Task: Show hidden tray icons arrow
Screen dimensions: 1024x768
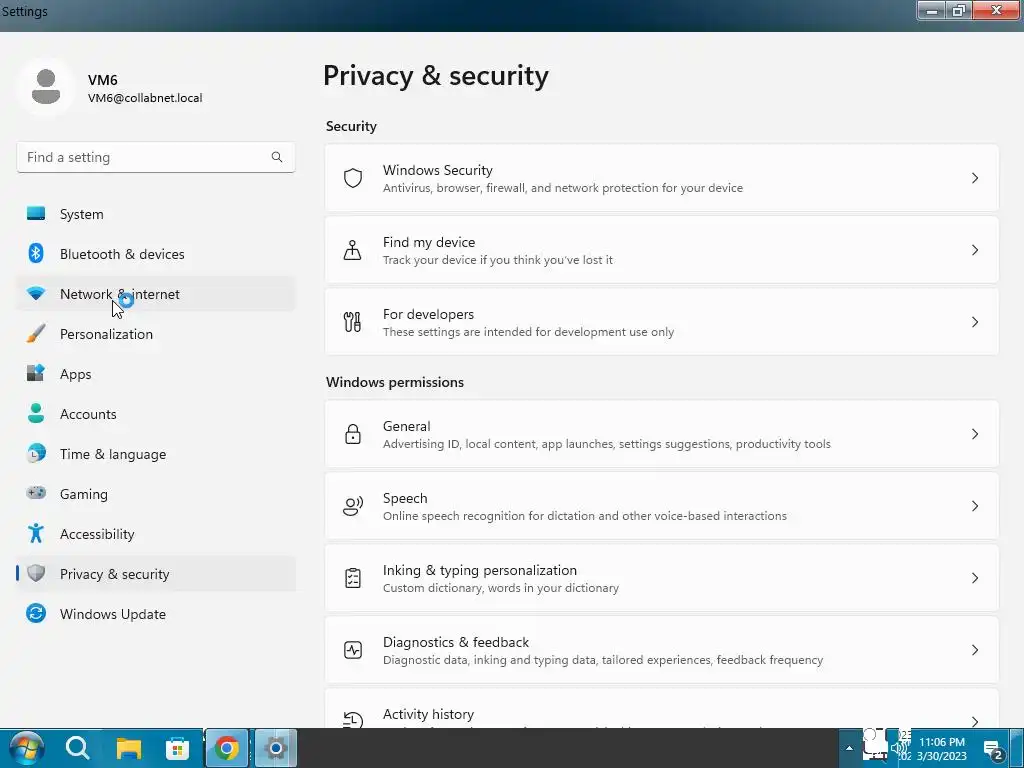Action: (849, 748)
